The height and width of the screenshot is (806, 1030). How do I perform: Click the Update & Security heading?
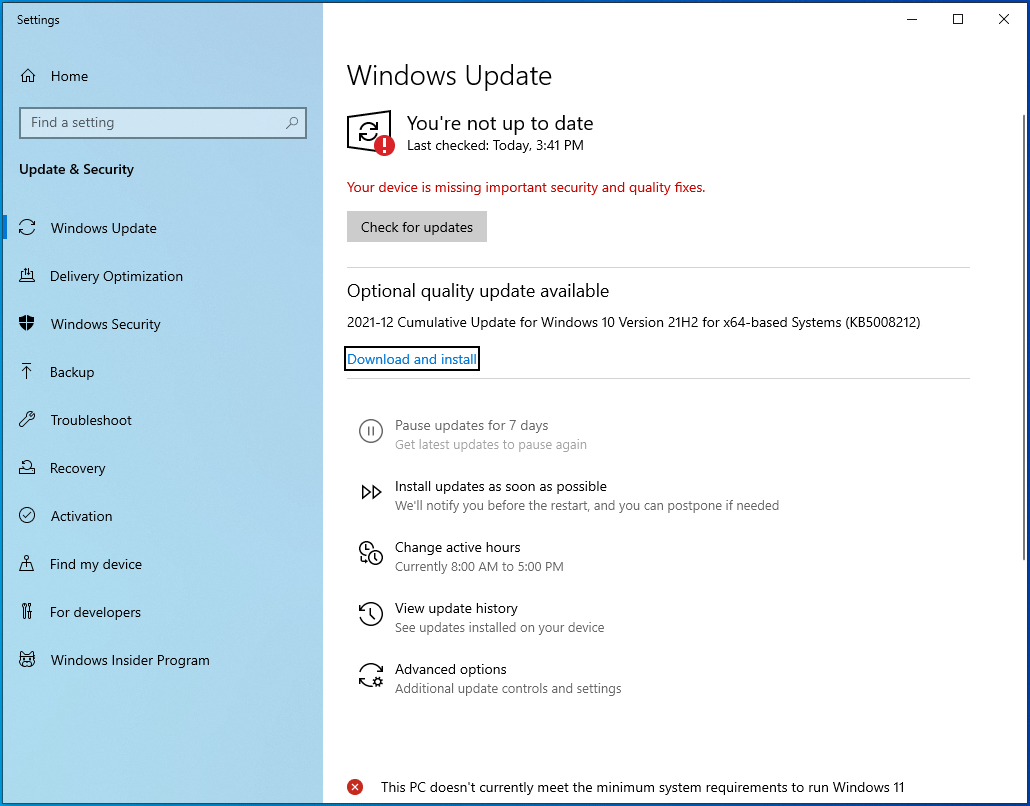tap(76, 169)
